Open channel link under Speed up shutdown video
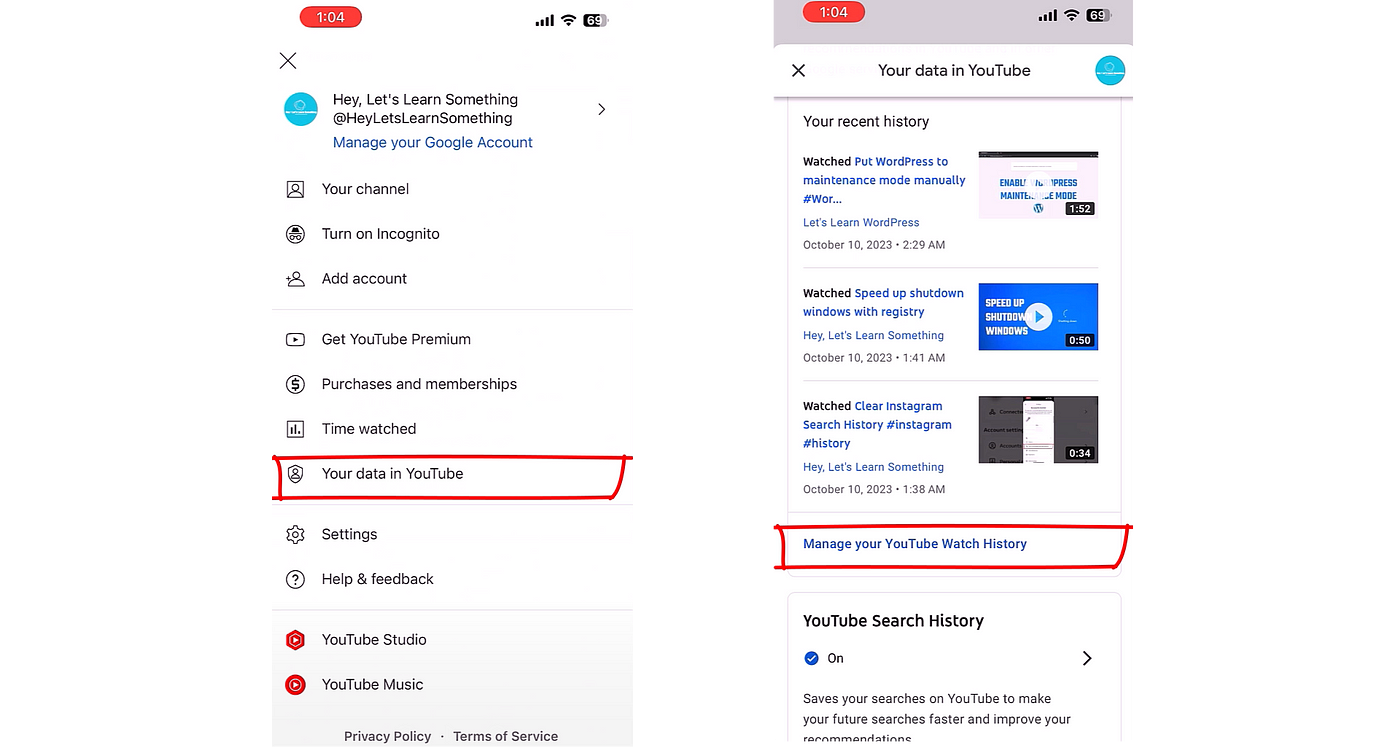1400x750 pixels. click(873, 335)
